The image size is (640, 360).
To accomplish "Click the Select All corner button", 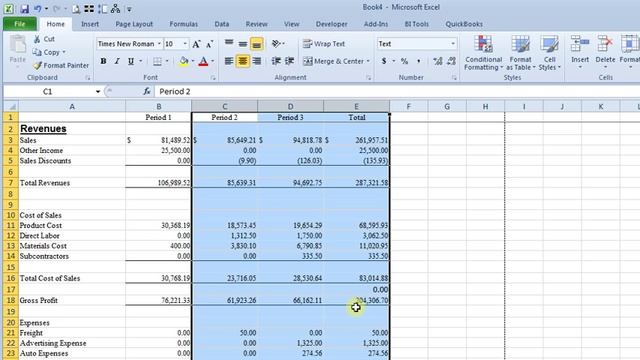I will pos(11,107).
